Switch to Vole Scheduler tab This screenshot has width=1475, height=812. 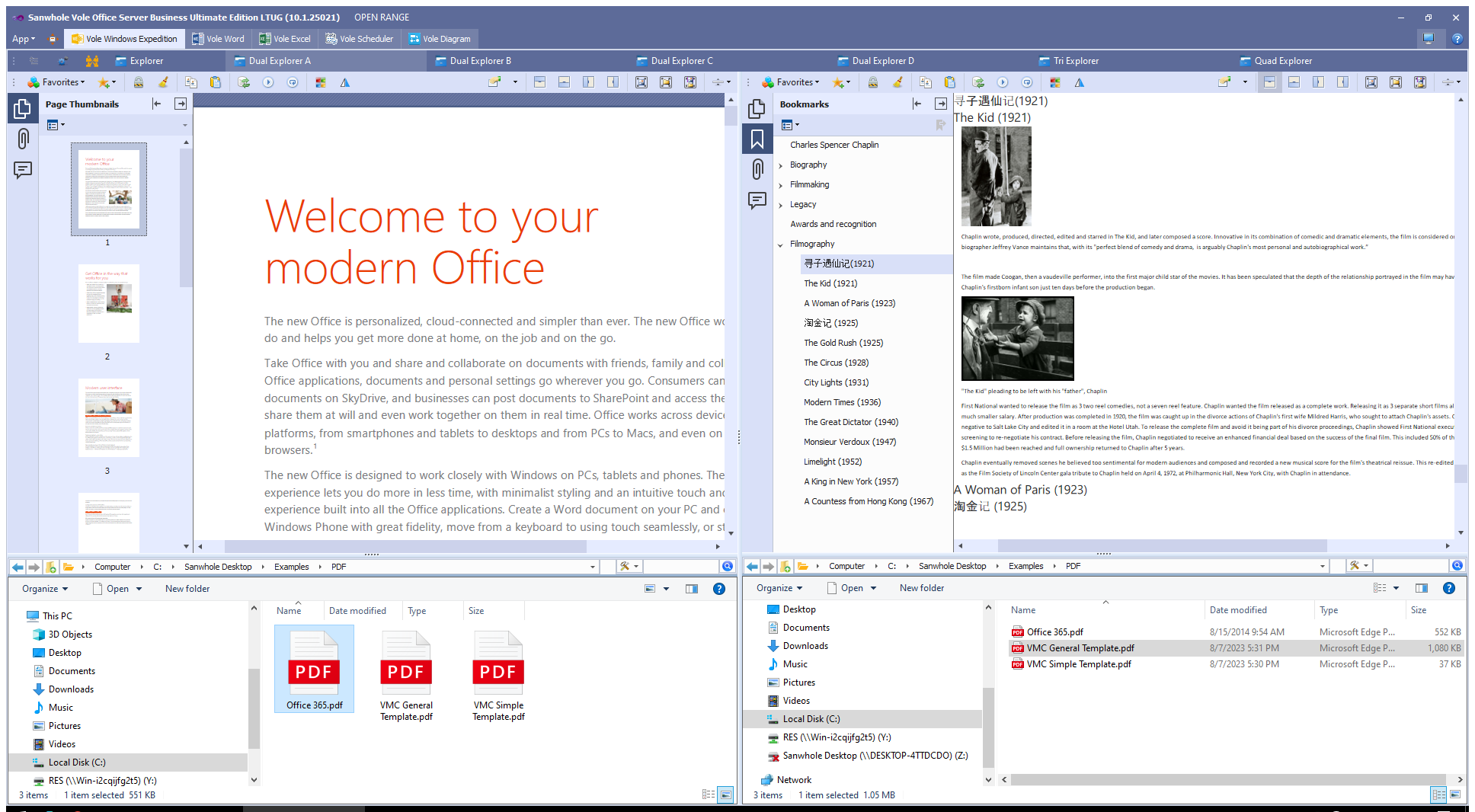[360, 39]
